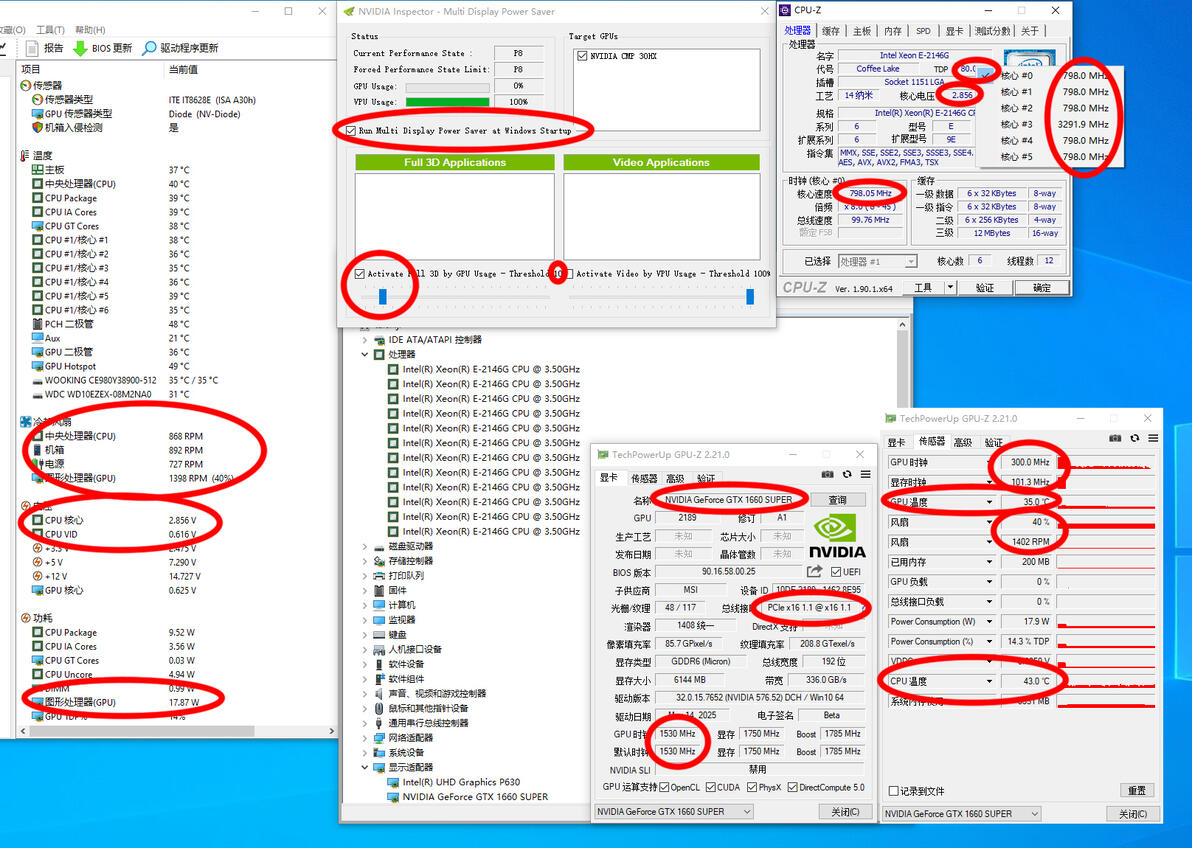Viewport: 1192px width, 848px height.
Task: Click the 键盘 keyboard icon in Device Manager
Action: click(x=379, y=634)
